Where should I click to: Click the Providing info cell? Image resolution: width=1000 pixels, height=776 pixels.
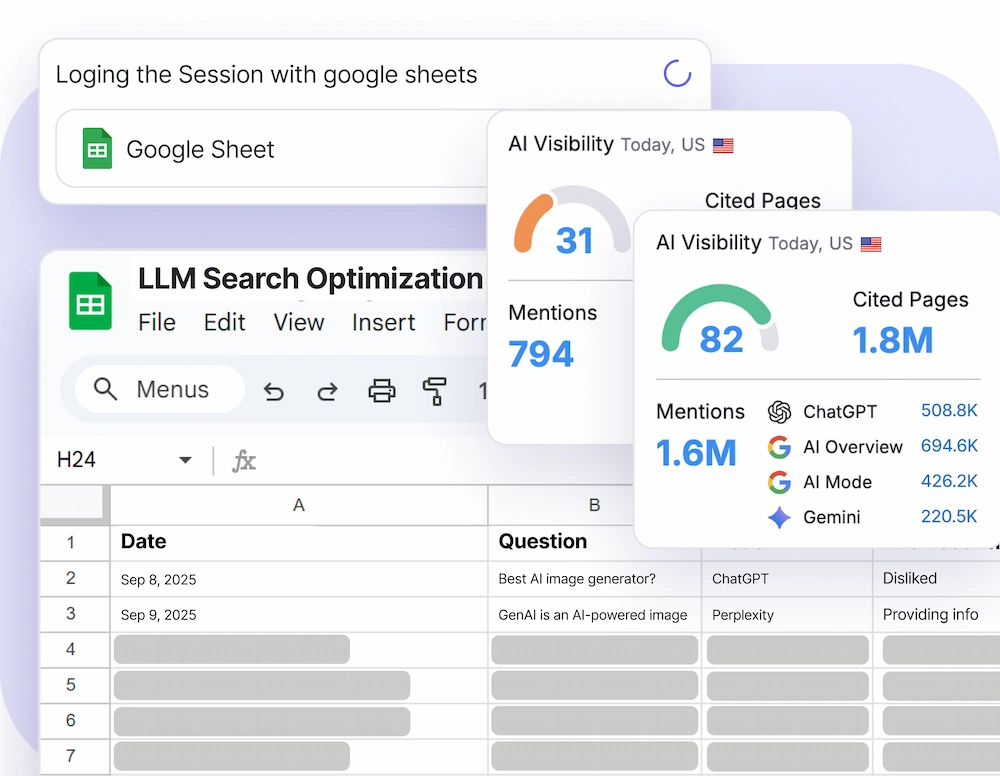point(936,614)
